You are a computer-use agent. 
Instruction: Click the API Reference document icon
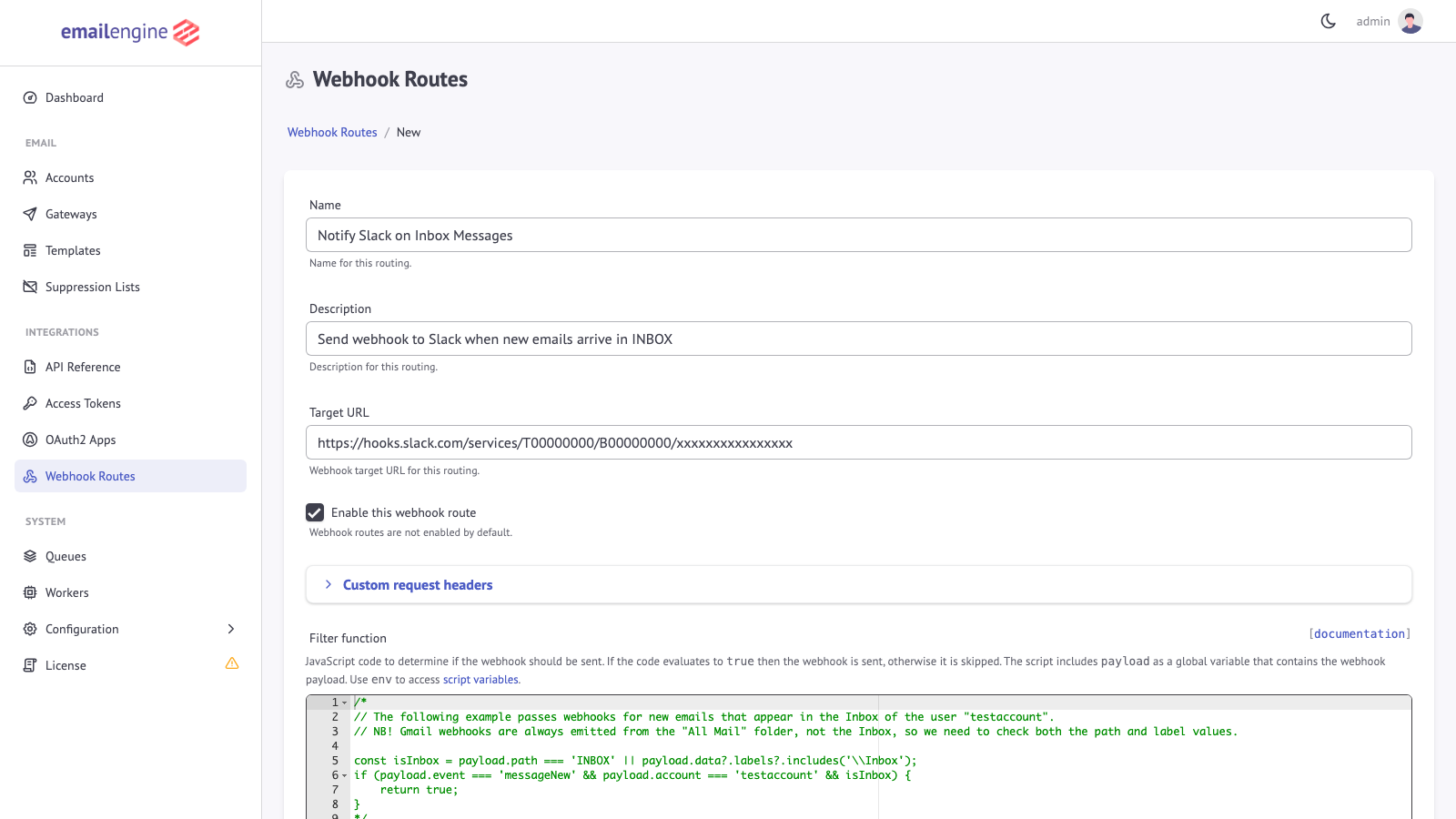(x=30, y=367)
